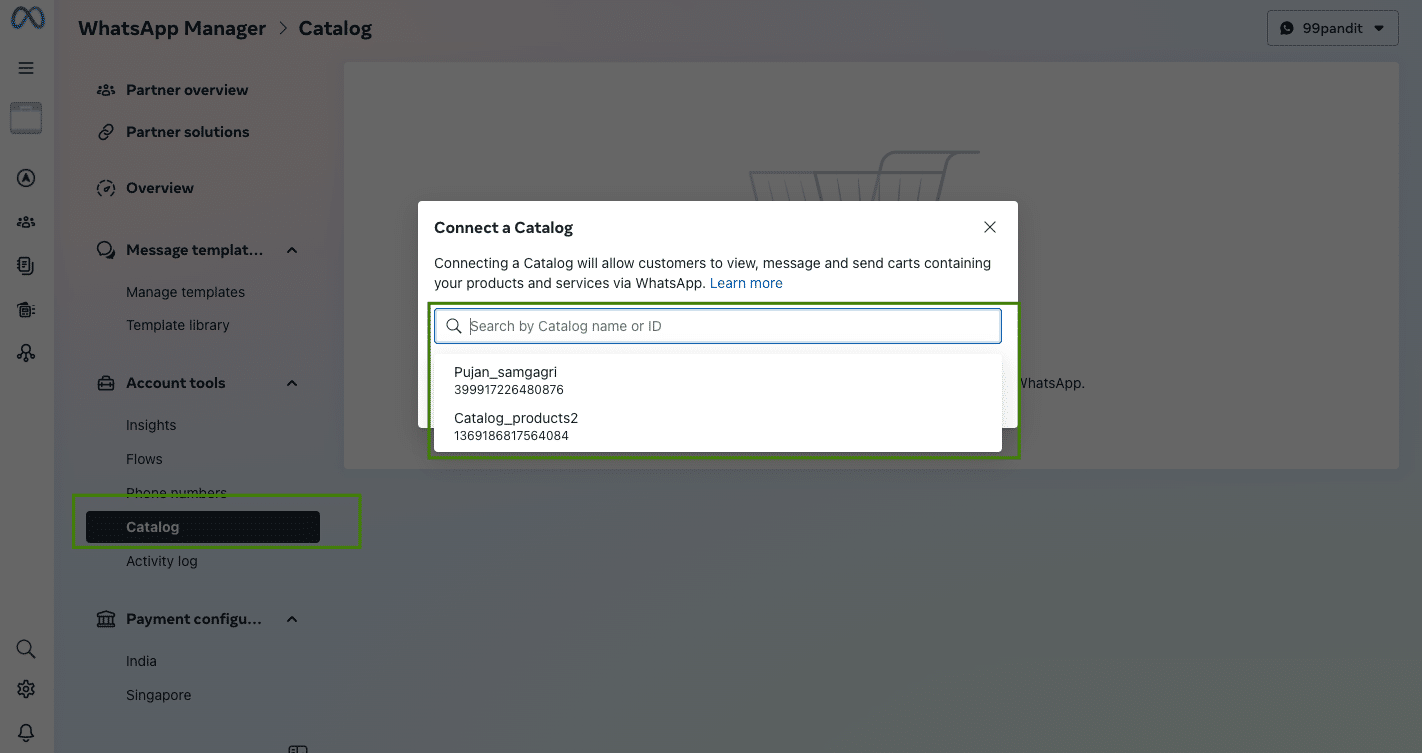This screenshot has width=1422, height=753.
Task: Open Singapore payment configuration
Action: [158, 695]
